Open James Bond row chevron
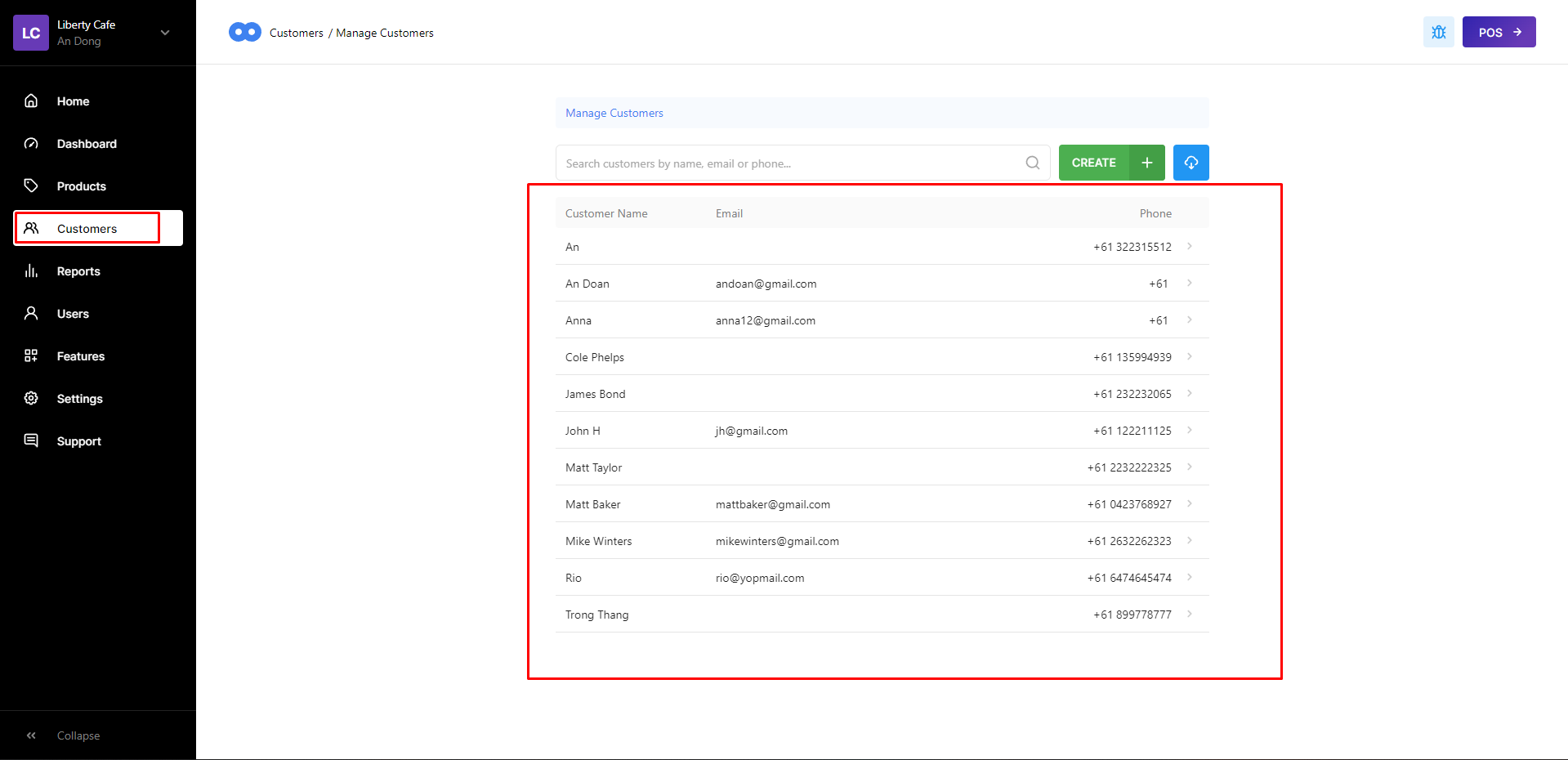 (1189, 394)
